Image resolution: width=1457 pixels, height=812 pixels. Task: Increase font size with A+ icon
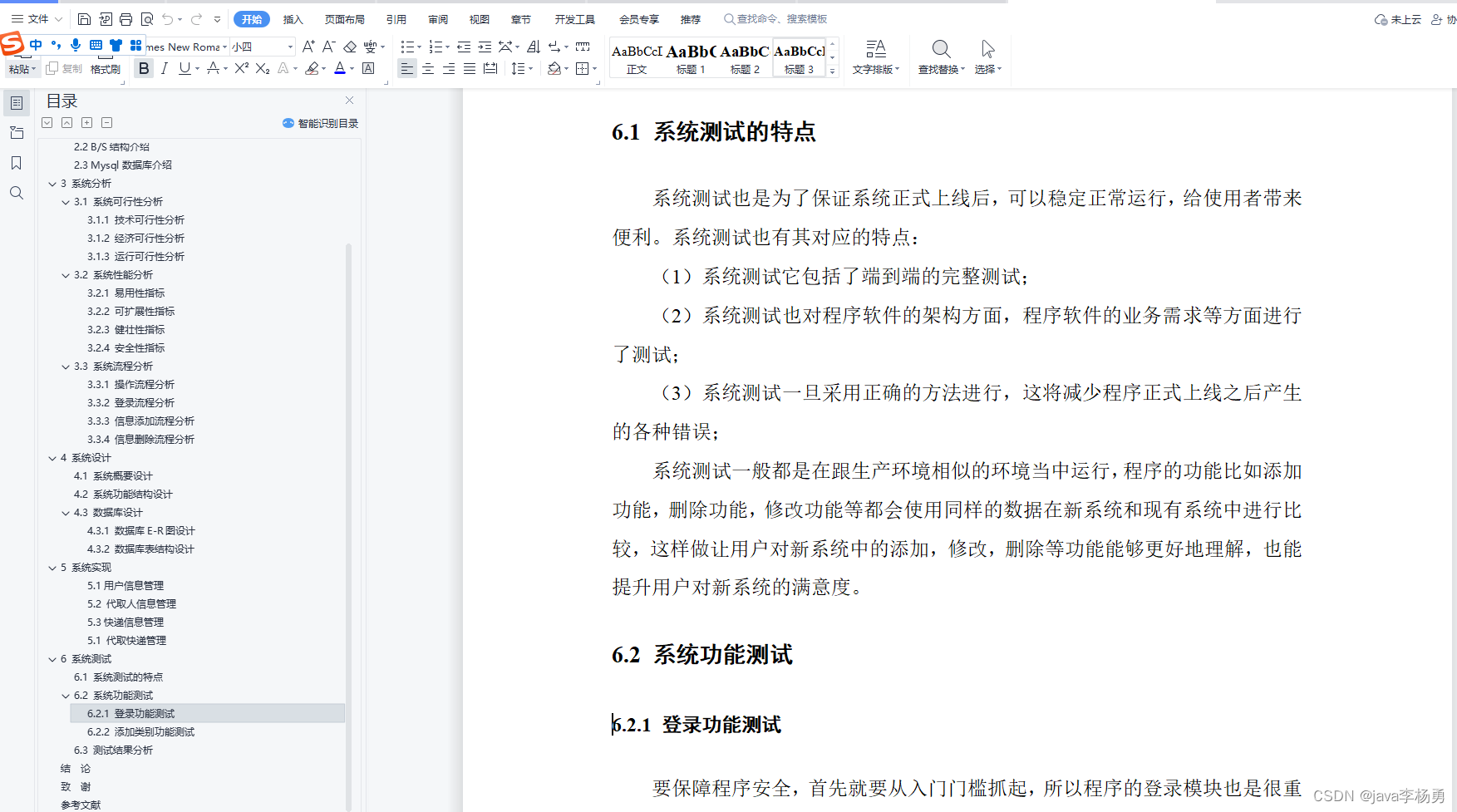tap(308, 47)
